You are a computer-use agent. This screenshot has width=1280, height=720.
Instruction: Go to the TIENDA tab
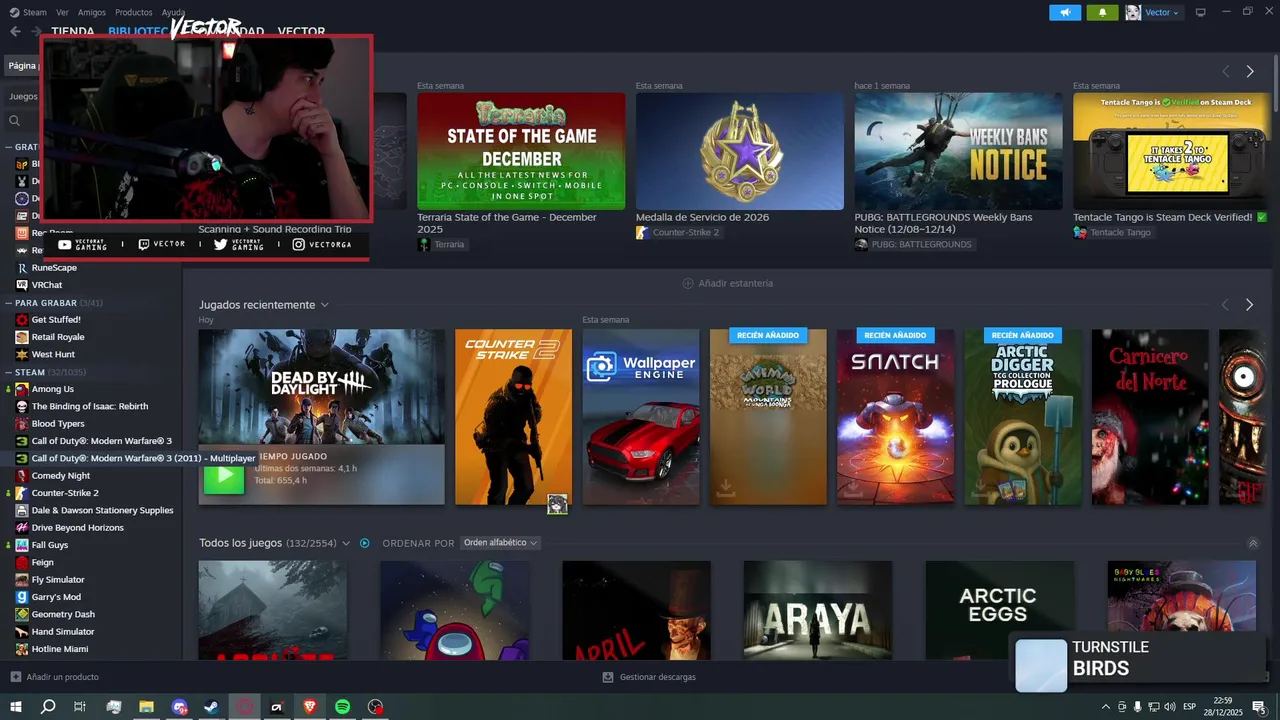click(x=73, y=31)
